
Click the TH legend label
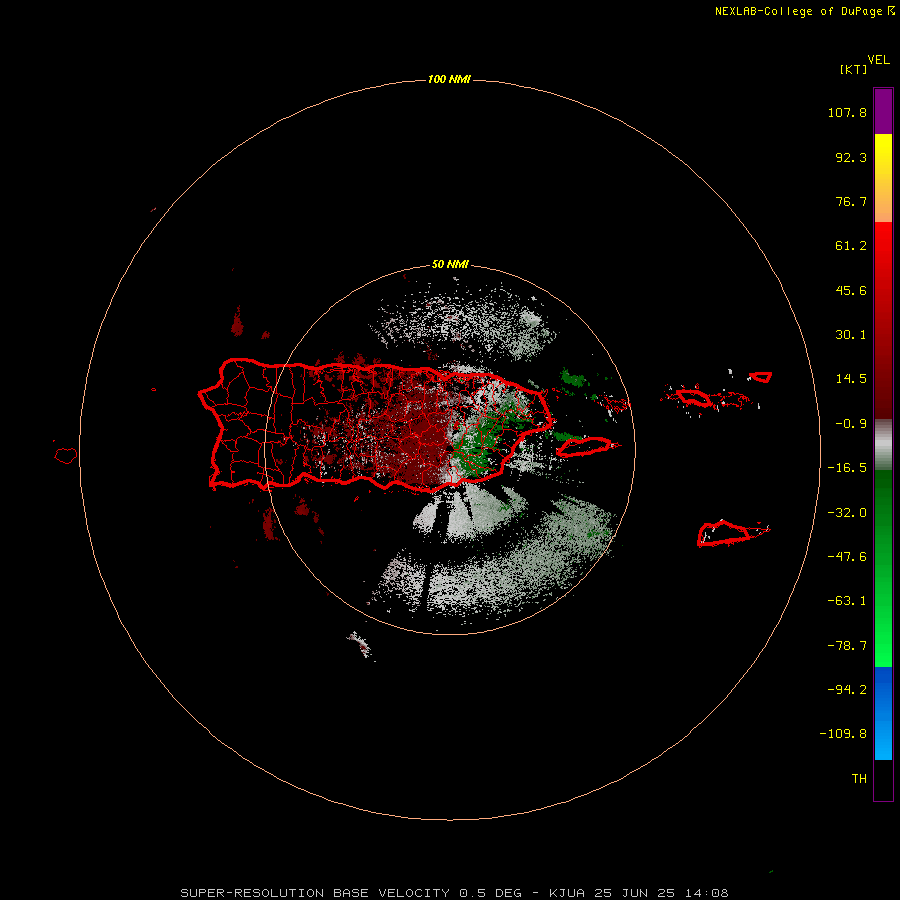(x=859, y=779)
